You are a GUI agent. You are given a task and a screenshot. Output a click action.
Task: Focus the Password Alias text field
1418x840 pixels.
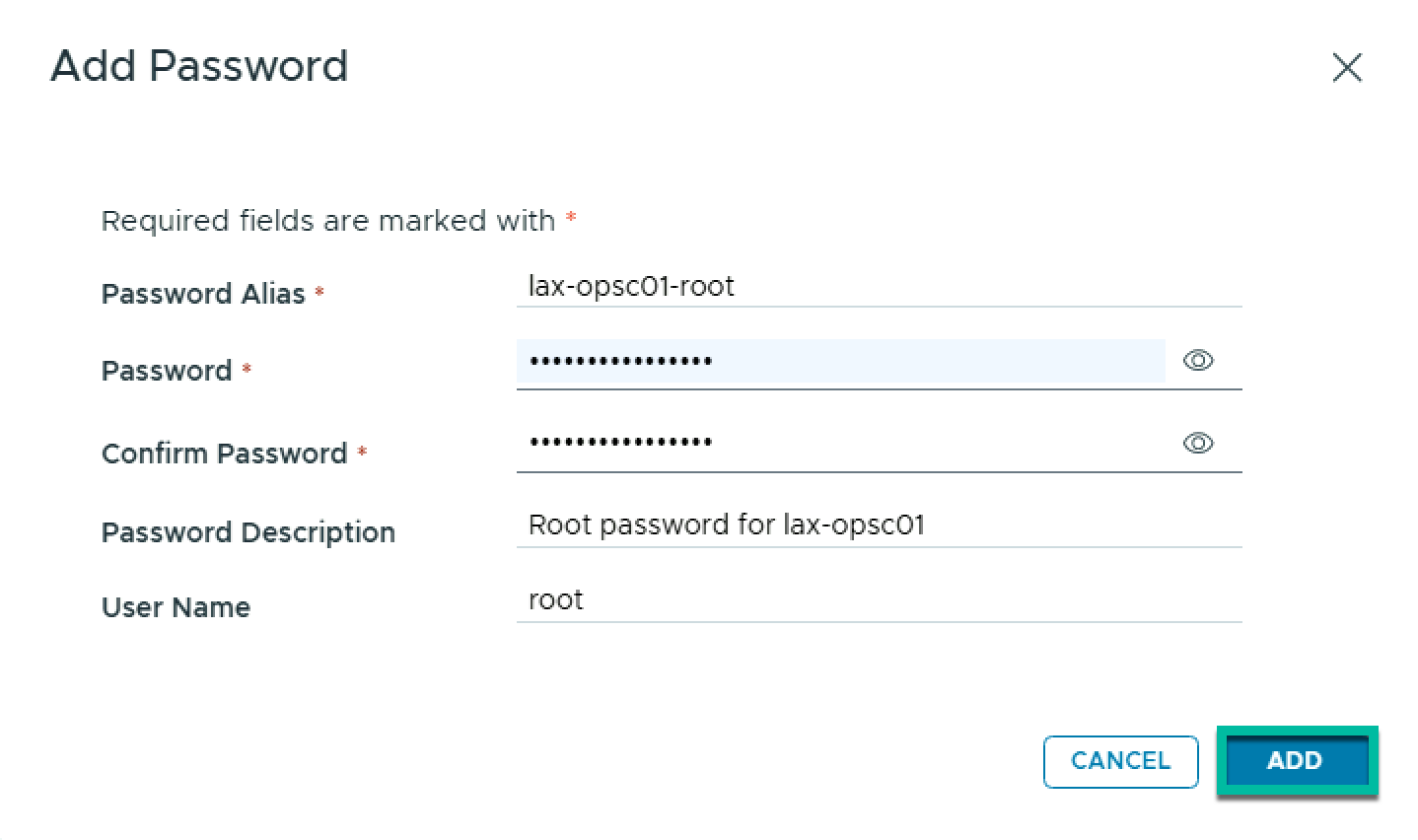878,287
